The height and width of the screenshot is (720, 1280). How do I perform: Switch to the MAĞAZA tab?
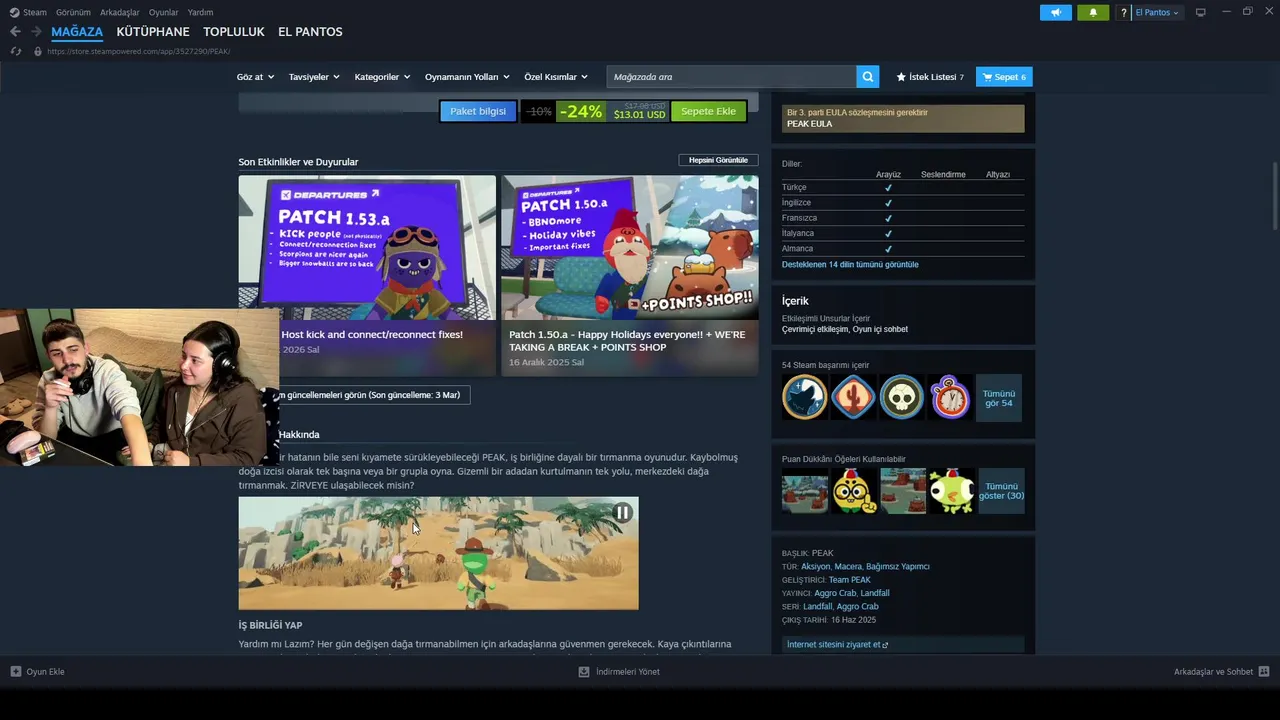77,32
